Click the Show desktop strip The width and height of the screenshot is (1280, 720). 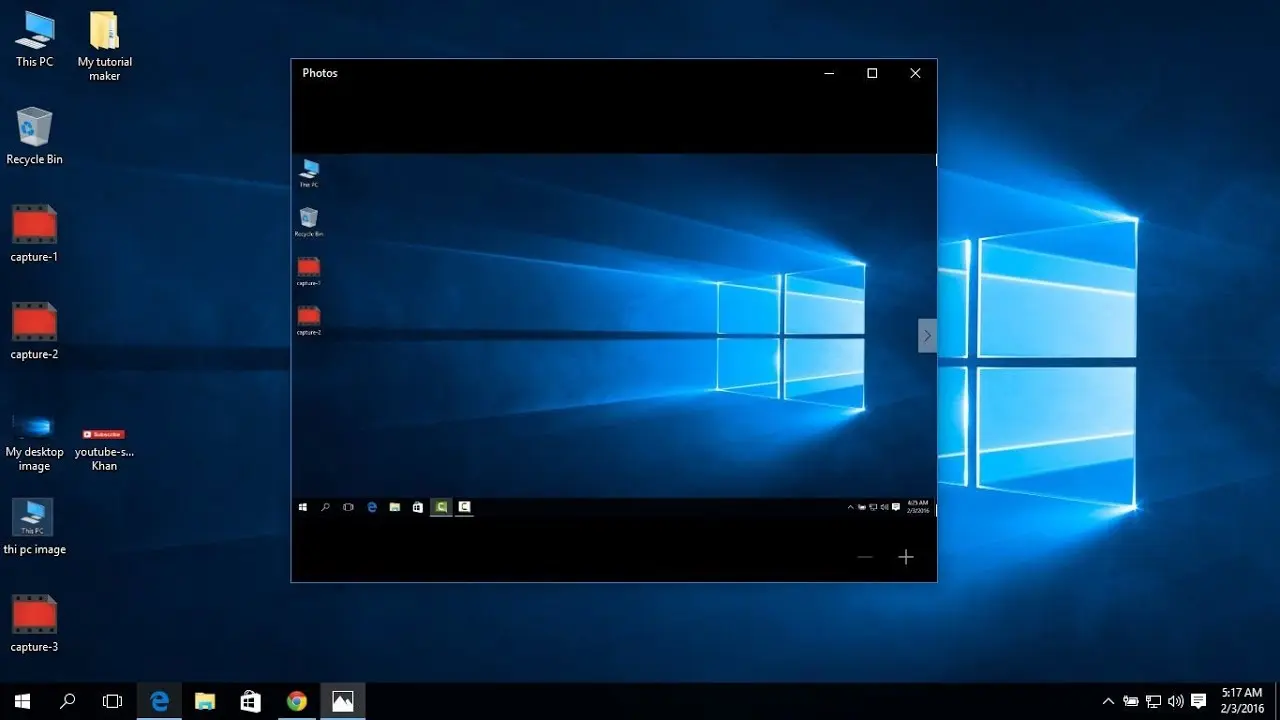click(1277, 701)
